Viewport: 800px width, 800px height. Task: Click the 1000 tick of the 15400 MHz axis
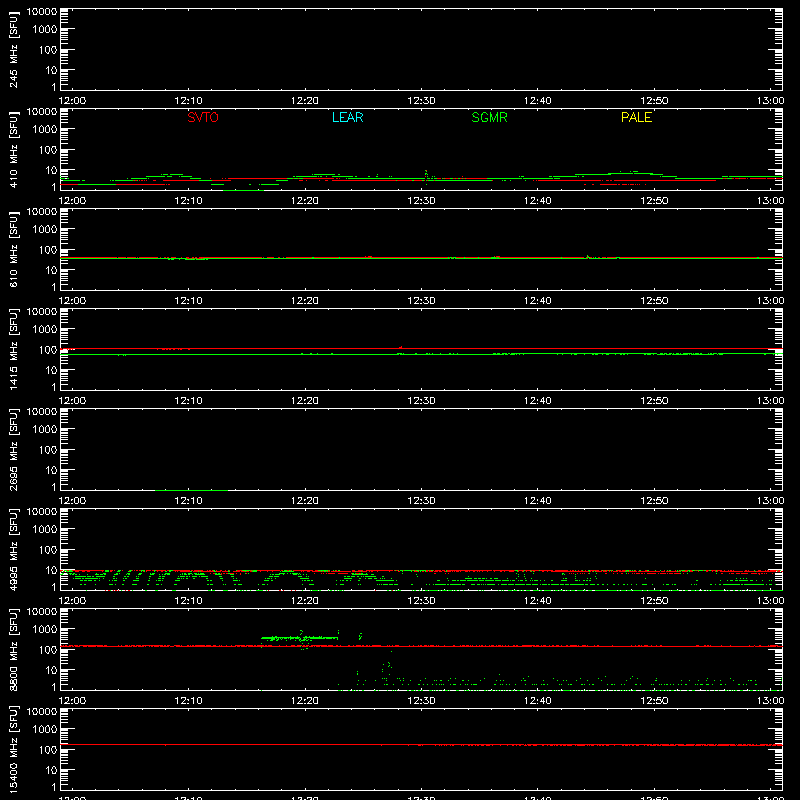[45, 730]
